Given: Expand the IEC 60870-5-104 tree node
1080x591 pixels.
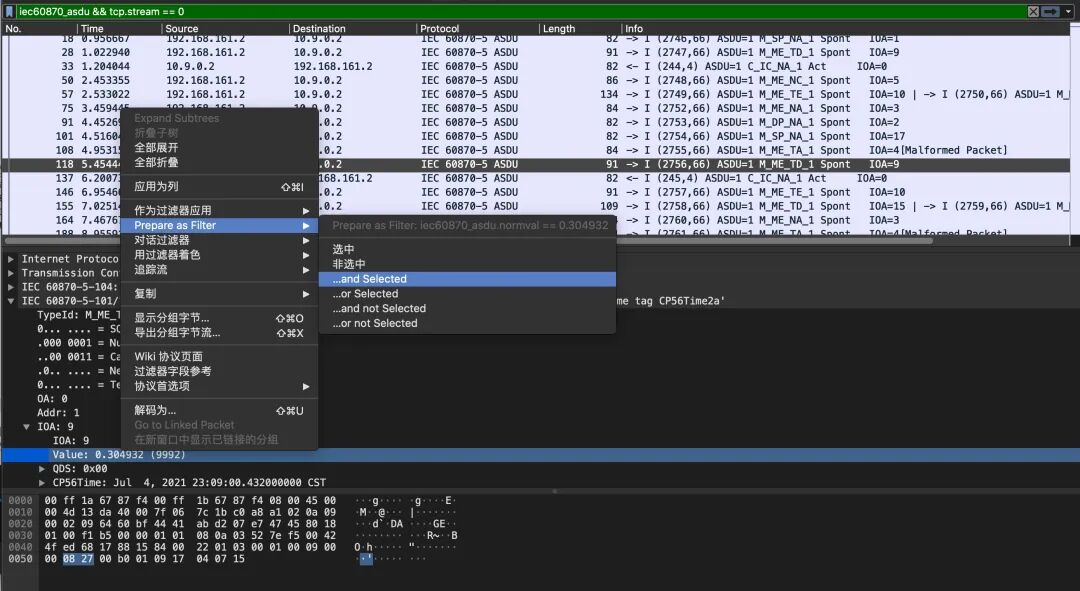Looking at the screenshot, I should (10, 287).
